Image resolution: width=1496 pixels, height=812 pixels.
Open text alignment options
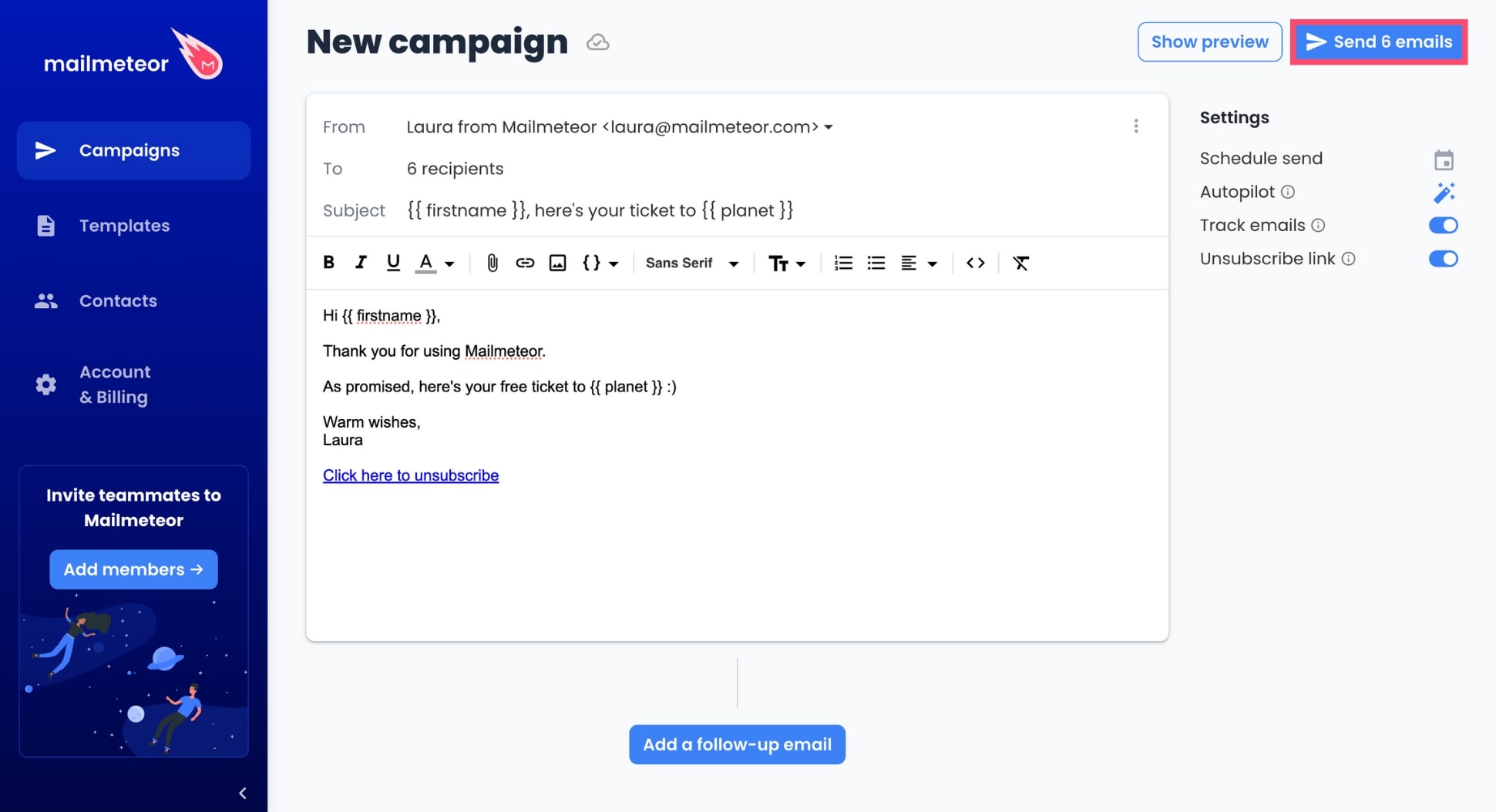pyautogui.click(x=909, y=263)
